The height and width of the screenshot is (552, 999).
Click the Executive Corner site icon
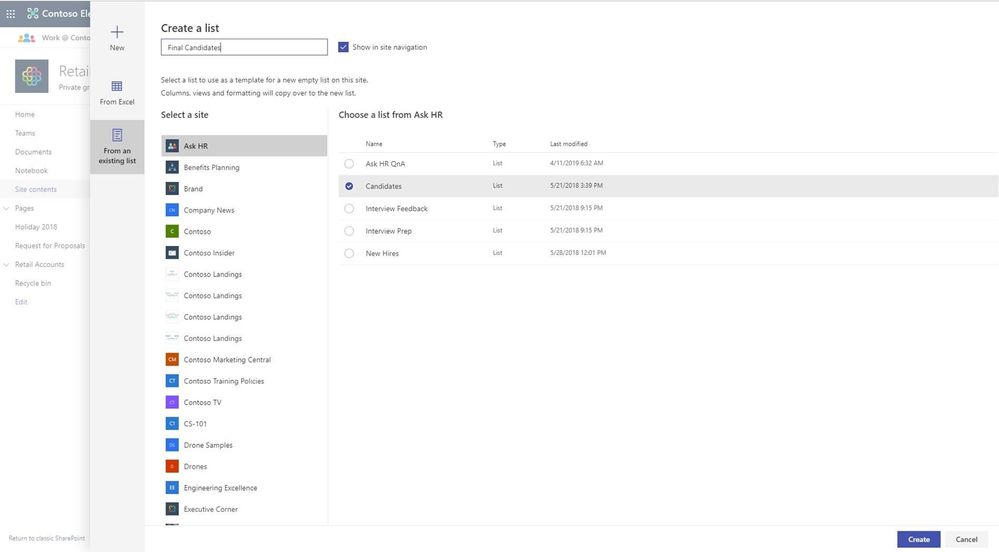click(172, 509)
